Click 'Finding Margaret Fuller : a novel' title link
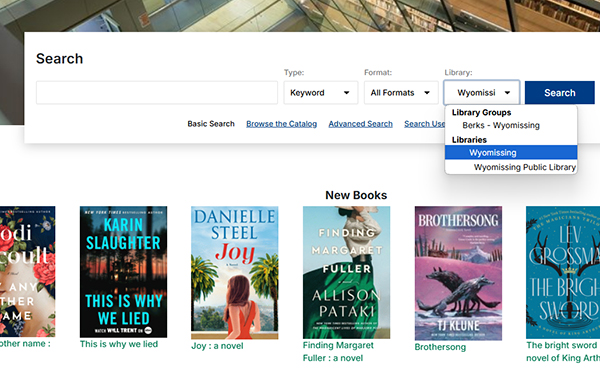 coord(338,352)
